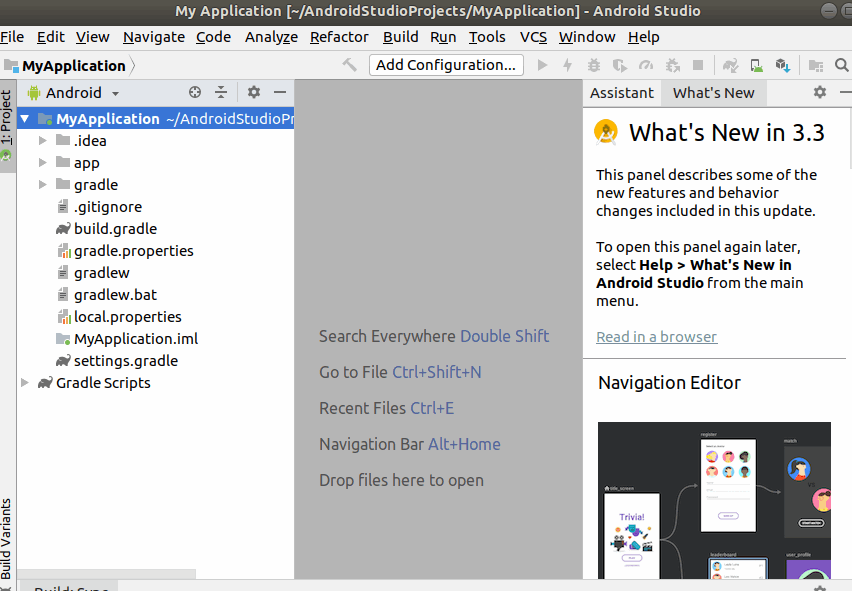
Task: Click the build.gradle elephant icon
Action: (64, 229)
